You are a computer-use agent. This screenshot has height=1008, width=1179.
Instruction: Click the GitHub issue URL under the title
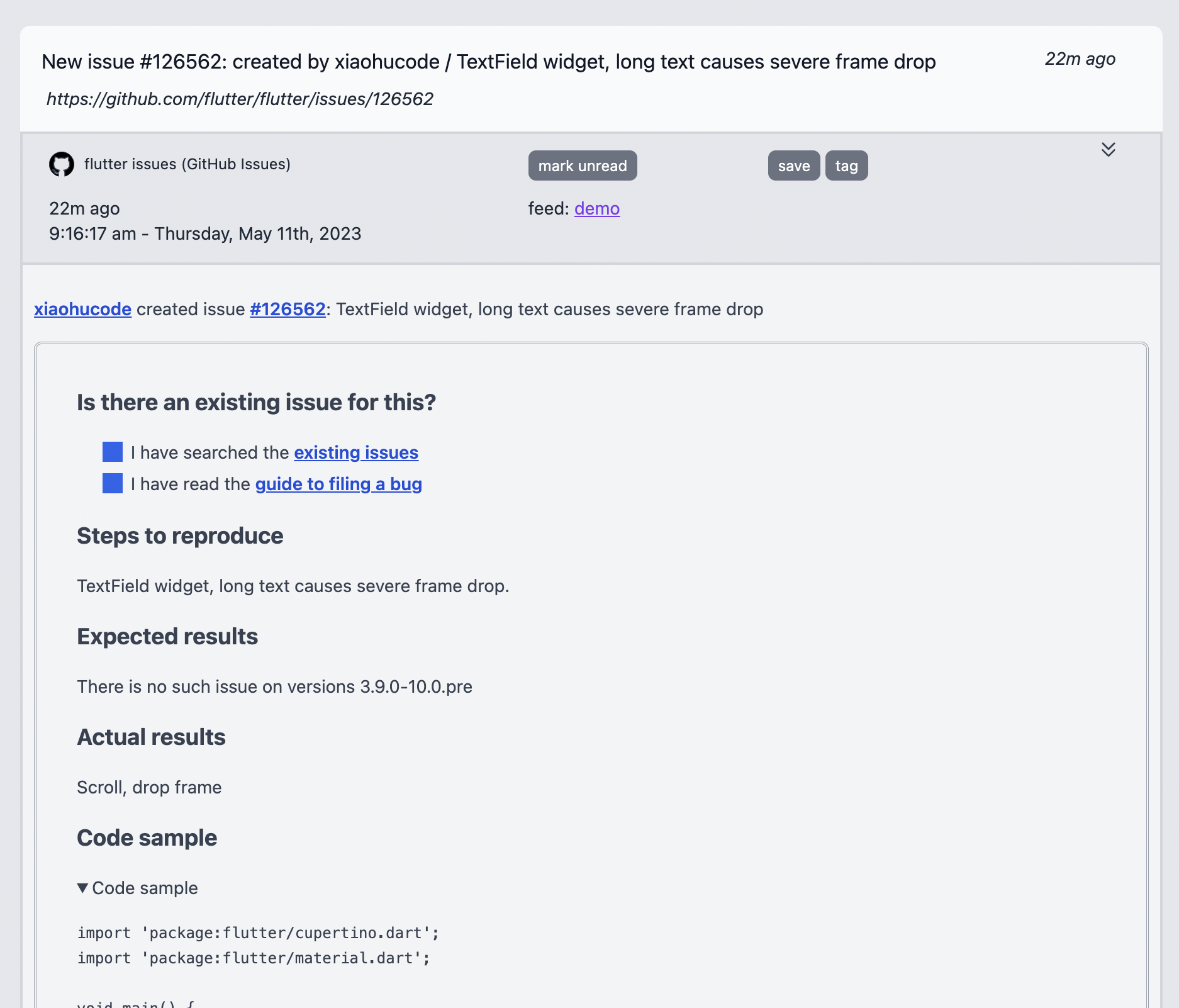(240, 99)
